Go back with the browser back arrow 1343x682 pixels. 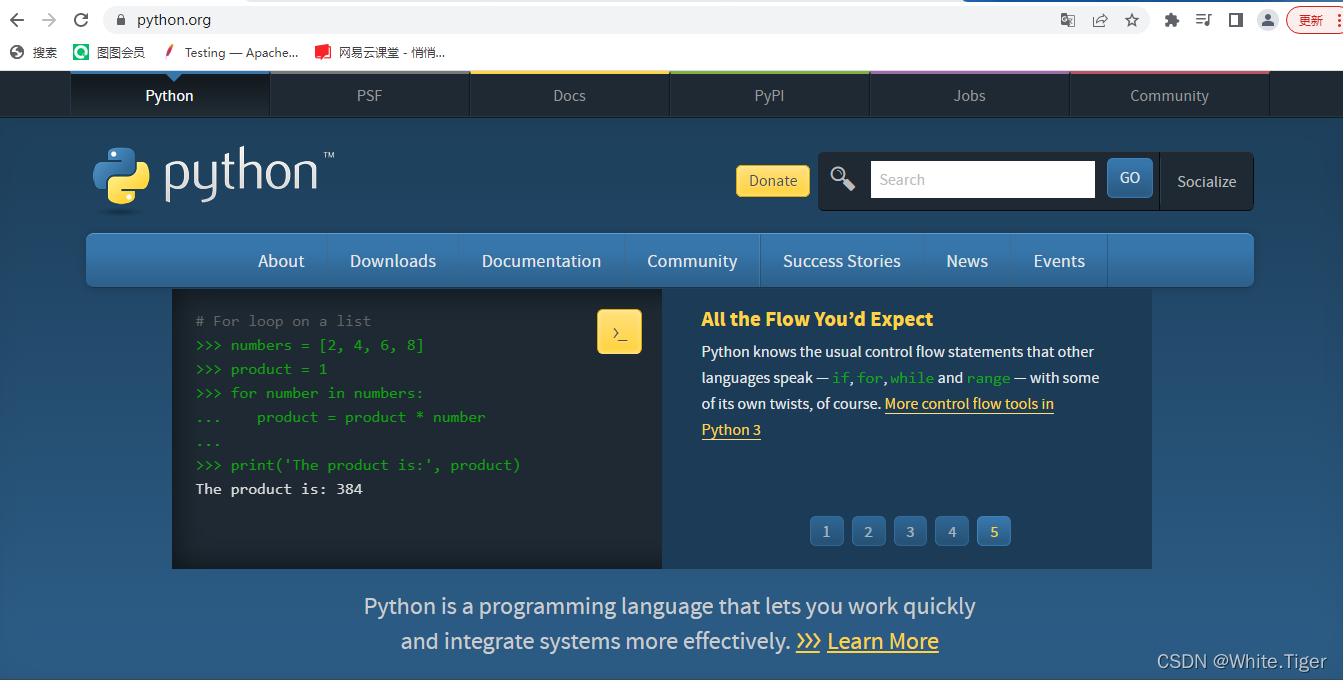pos(17,20)
